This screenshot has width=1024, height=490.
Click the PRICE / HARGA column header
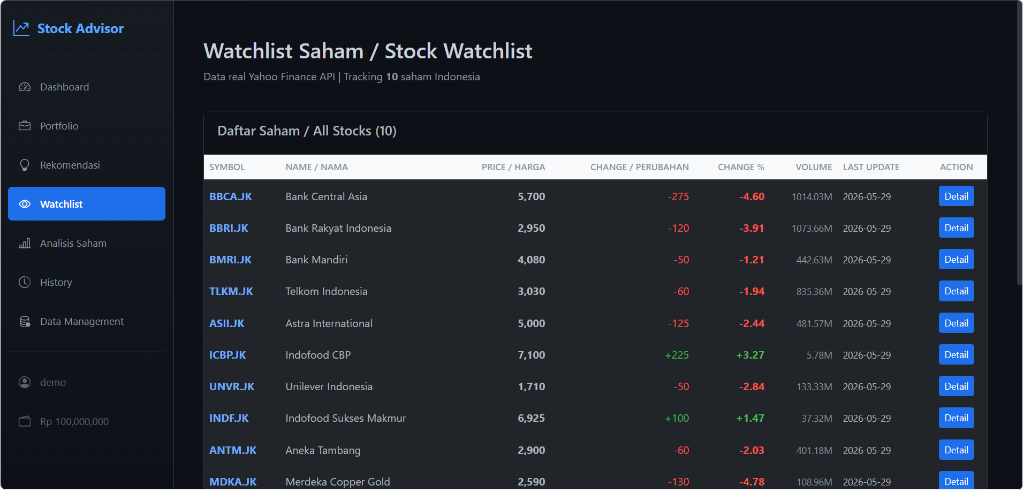click(513, 167)
